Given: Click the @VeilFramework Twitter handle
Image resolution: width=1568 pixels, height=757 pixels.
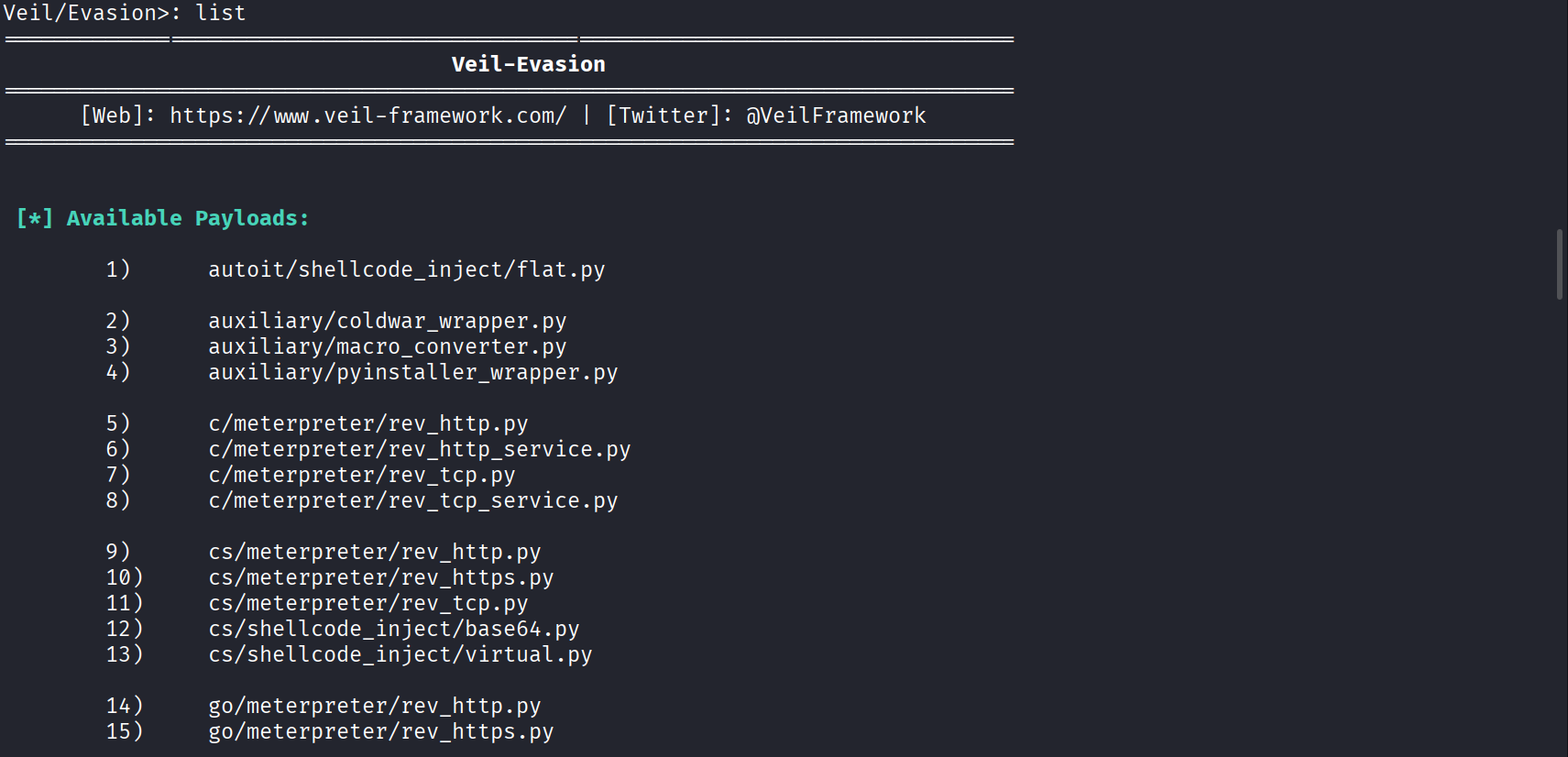Looking at the screenshot, I should [x=835, y=115].
